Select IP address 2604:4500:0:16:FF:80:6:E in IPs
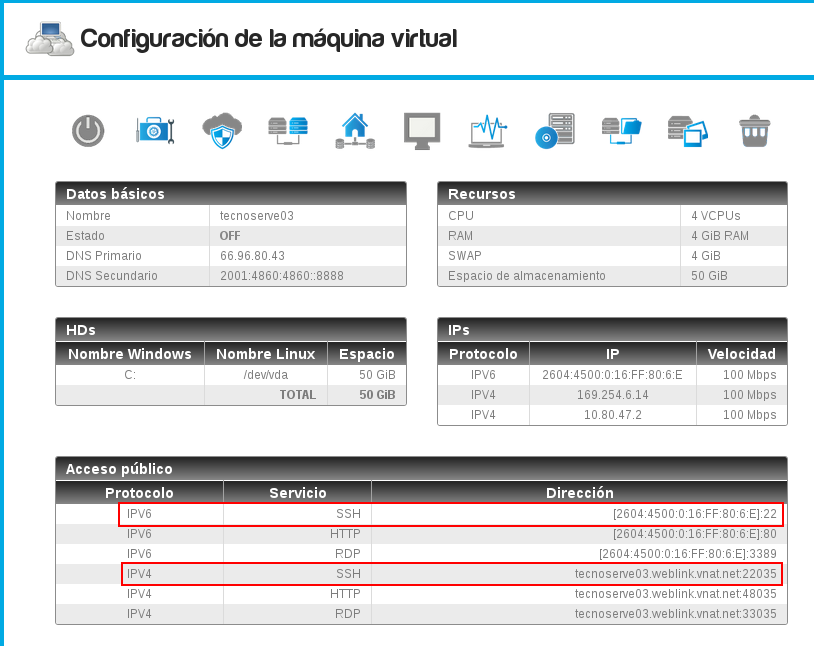Viewport: 814px width, 646px height. (612, 375)
